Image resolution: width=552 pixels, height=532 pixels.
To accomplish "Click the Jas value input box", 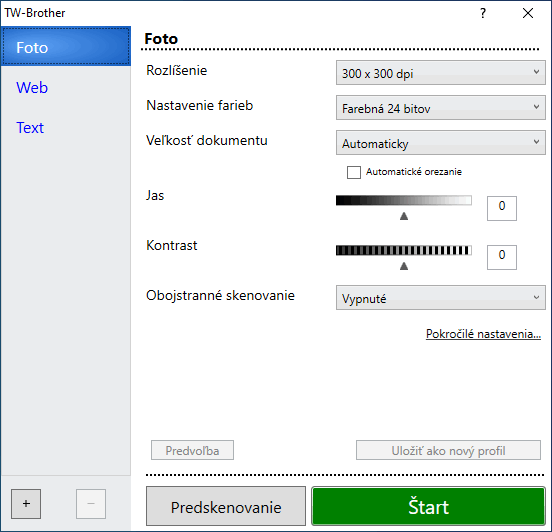I will [502, 208].
